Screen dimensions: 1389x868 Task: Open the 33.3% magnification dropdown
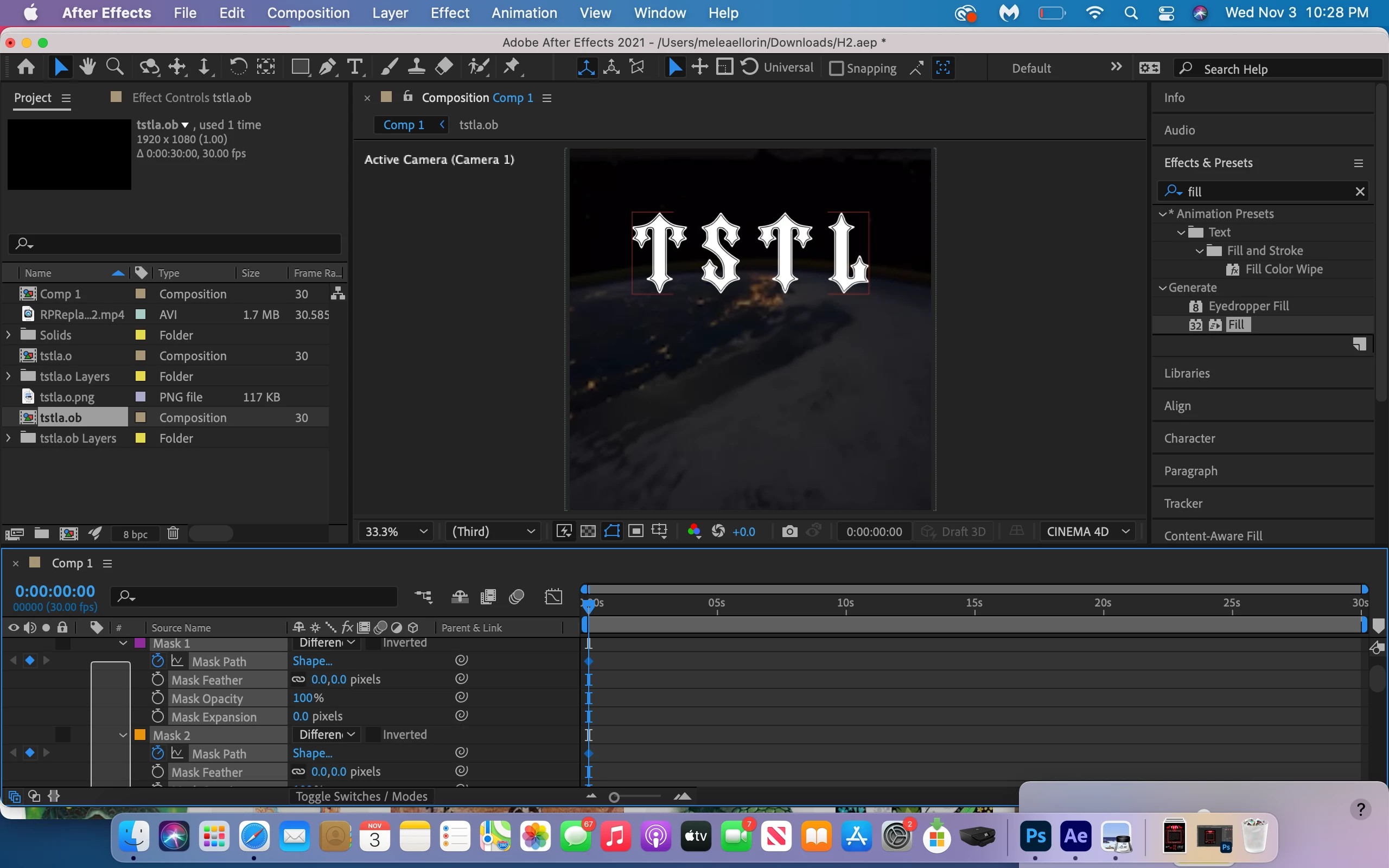tap(396, 532)
